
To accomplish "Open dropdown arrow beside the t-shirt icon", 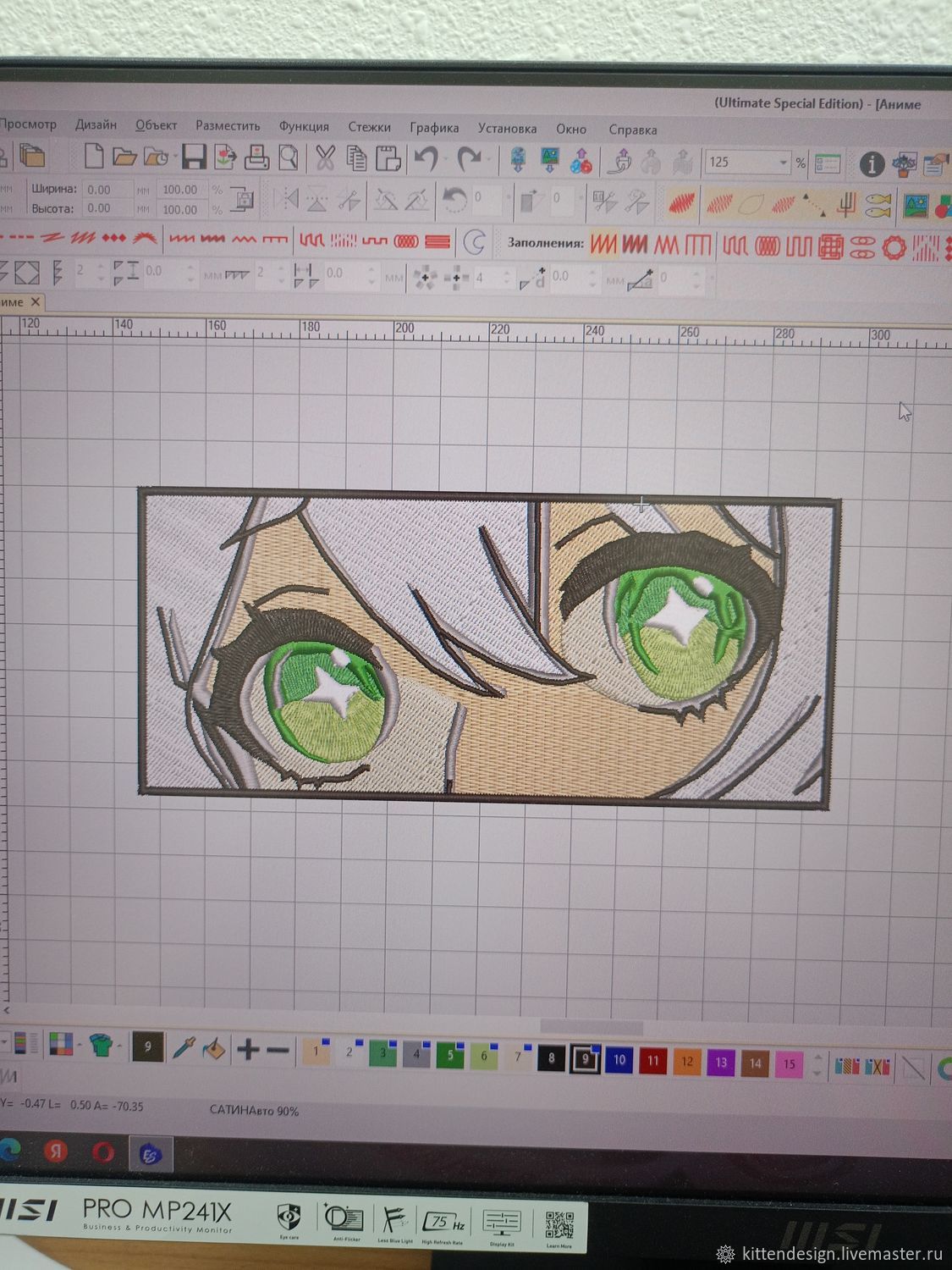I will 118,1046.
